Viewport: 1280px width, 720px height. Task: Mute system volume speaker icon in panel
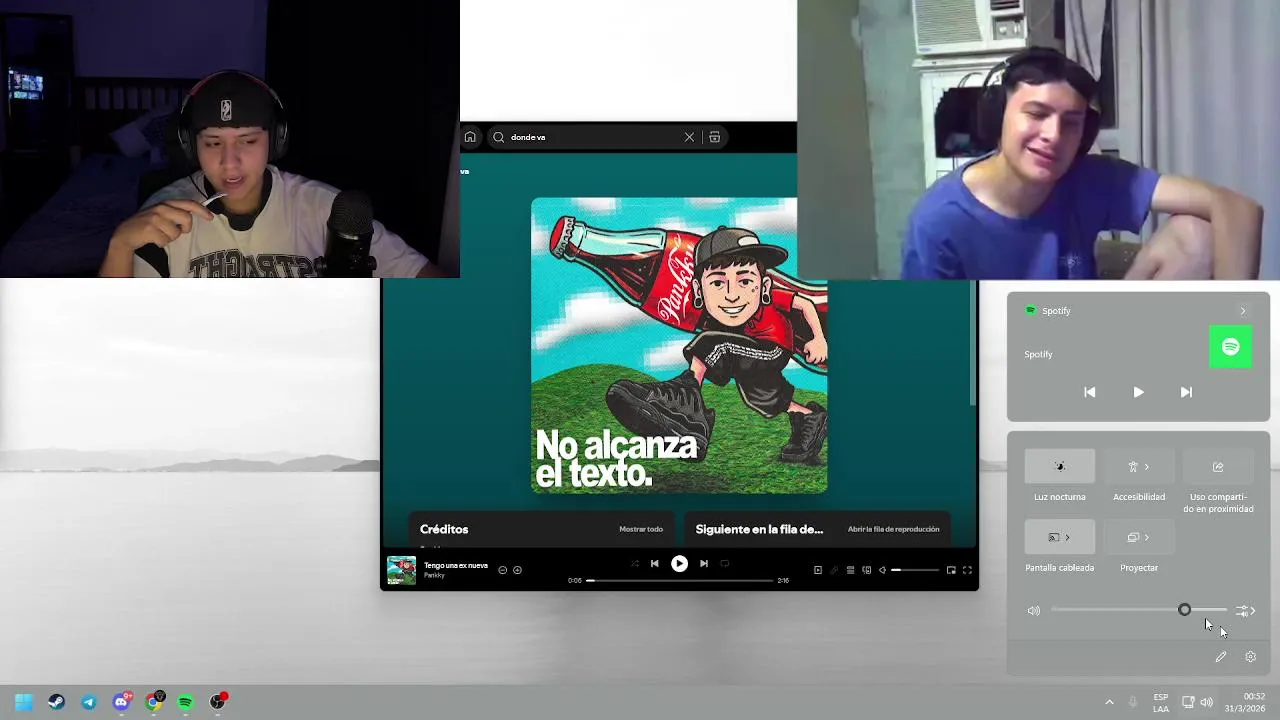click(x=1034, y=610)
